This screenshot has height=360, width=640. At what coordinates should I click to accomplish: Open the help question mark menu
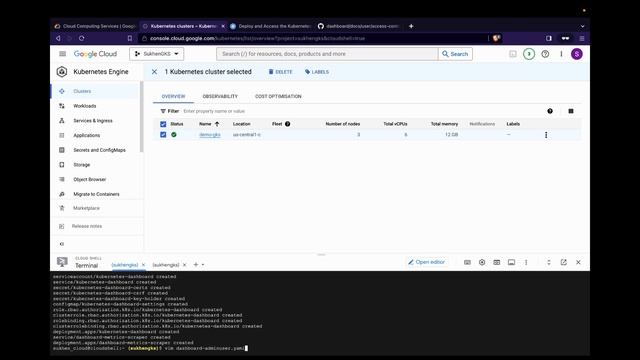545,54
